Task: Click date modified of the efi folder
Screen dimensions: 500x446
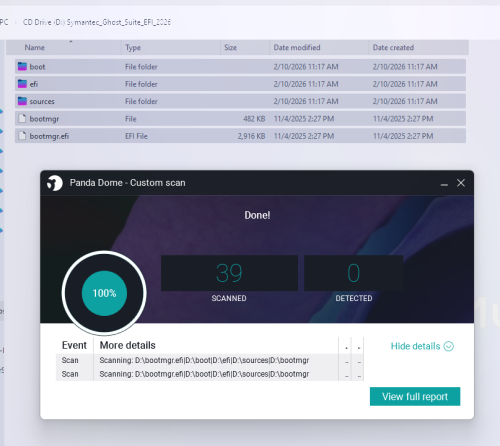Action: (306, 84)
